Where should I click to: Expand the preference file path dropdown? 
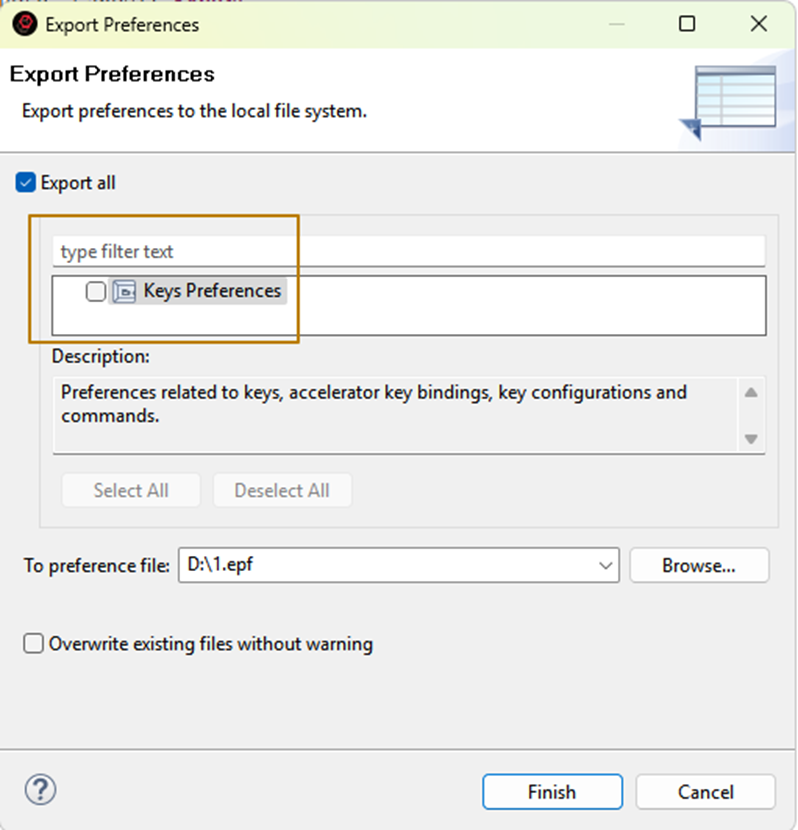tap(606, 566)
